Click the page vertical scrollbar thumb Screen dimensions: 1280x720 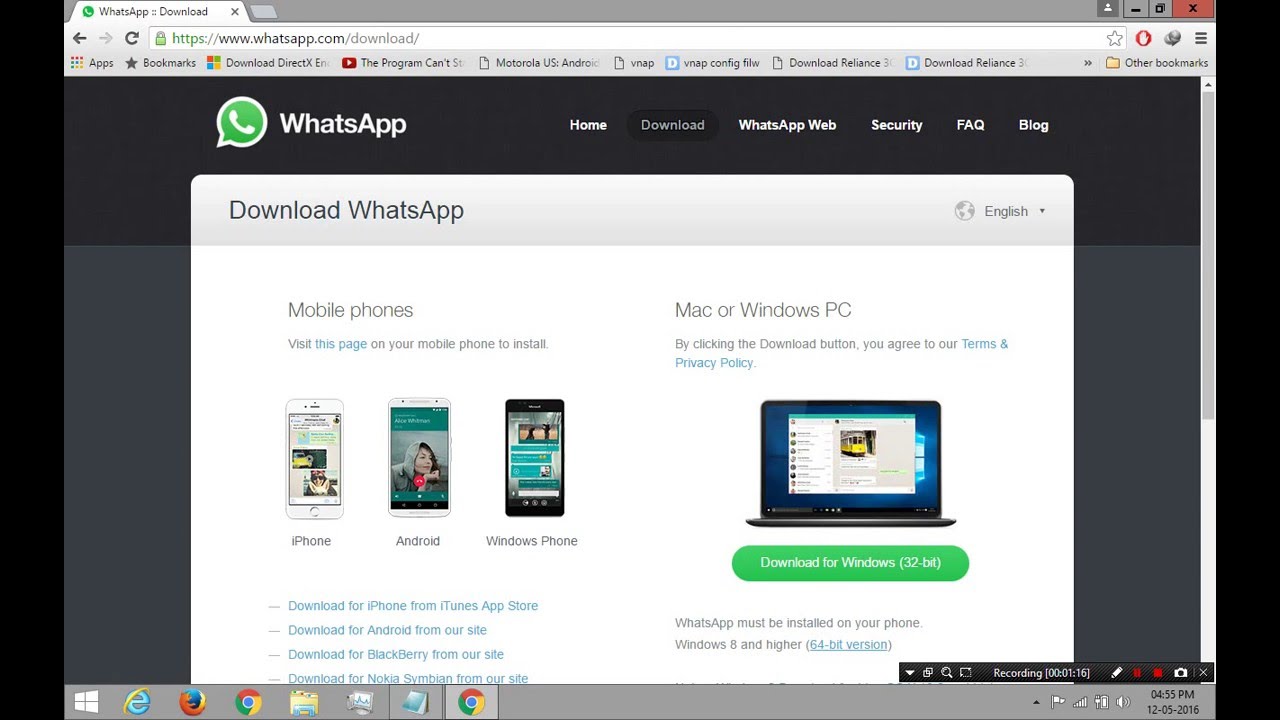[1208, 257]
